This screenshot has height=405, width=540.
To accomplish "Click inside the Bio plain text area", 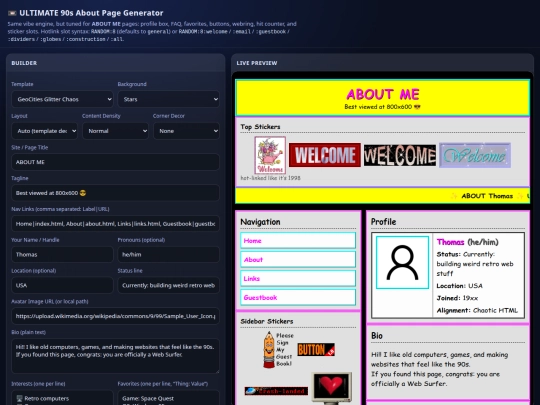I will [x=115, y=356].
